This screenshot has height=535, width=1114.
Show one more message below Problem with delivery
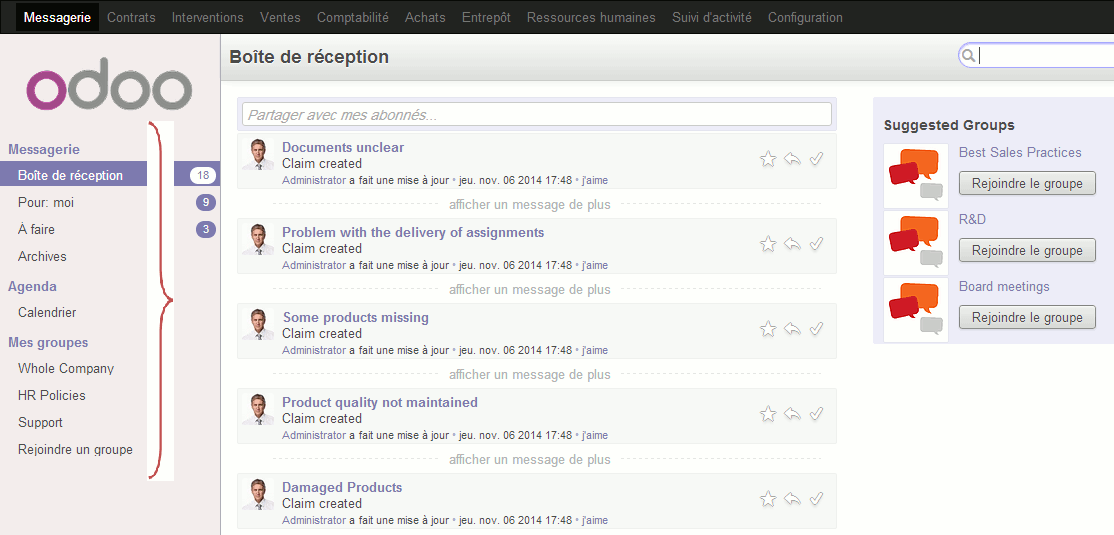(529, 290)
